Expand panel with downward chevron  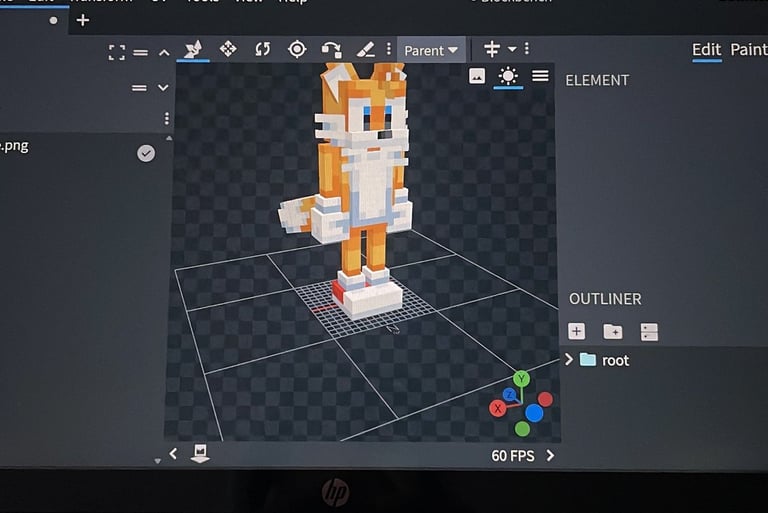pyautogui.click(x=163, y=88)
